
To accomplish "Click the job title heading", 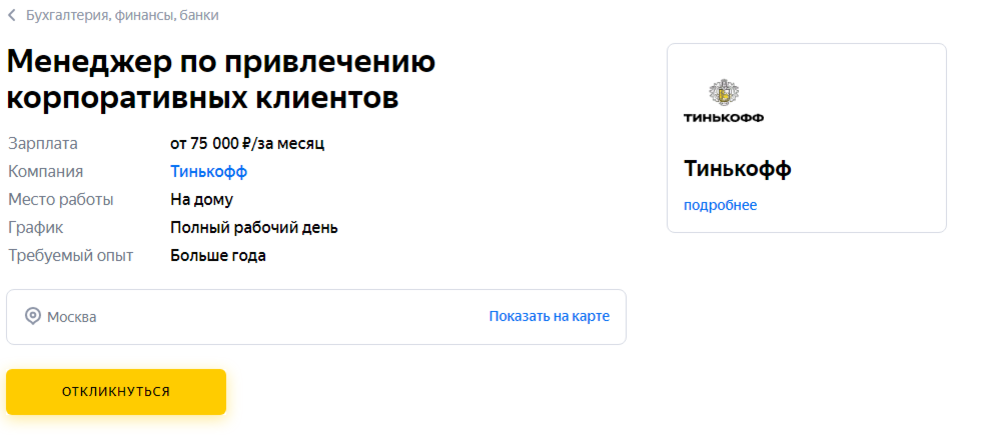I will click(x=221, y=80).
